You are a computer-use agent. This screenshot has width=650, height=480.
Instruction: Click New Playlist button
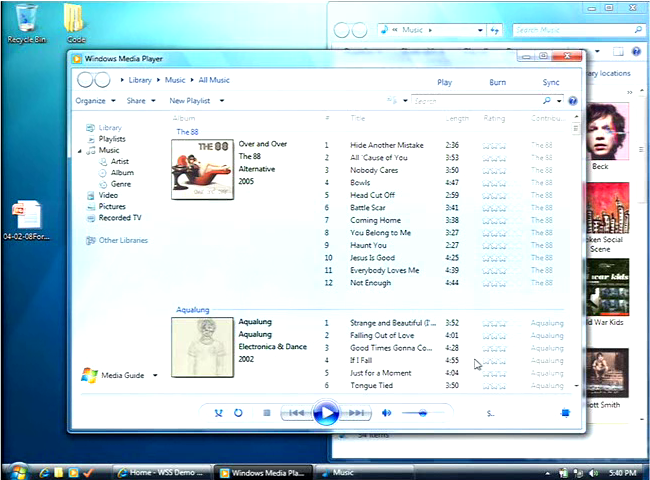189,101
